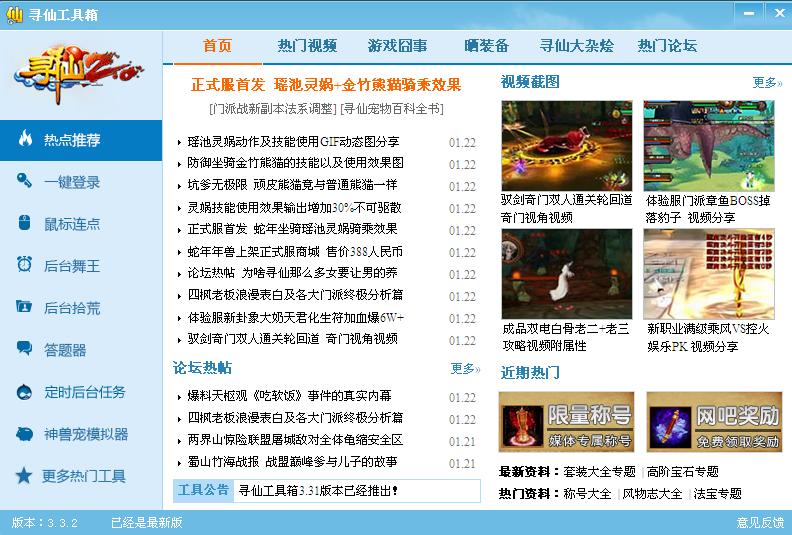Click the 网吧奖励 banner
This screenshot has width=792, height=535.
(714, 422)
